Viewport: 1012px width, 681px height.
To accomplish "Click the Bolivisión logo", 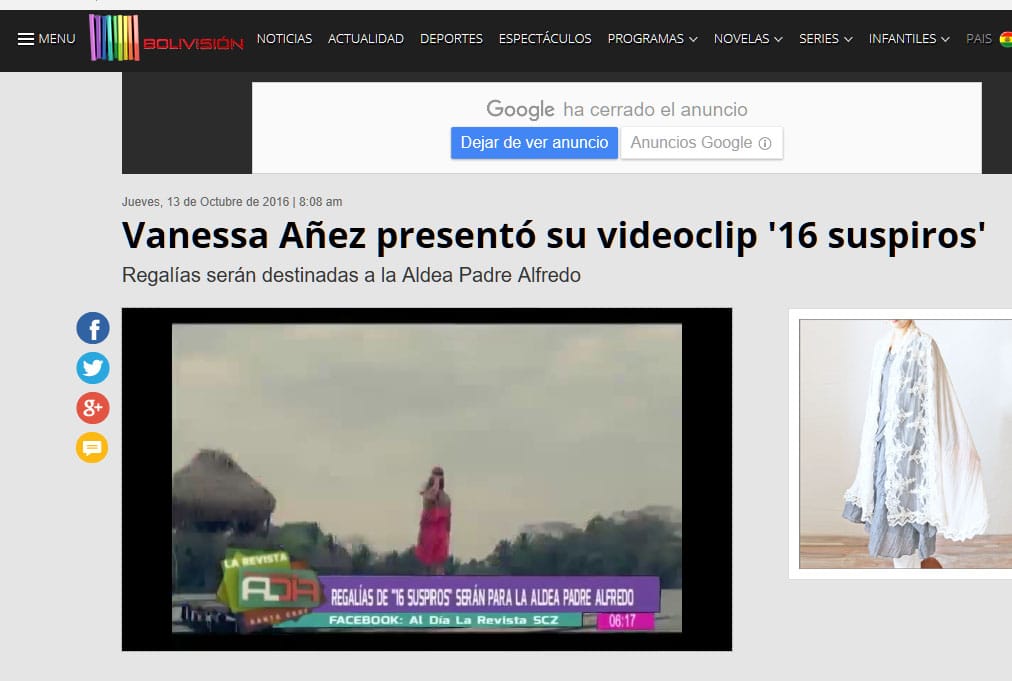I will coord(167,38).
